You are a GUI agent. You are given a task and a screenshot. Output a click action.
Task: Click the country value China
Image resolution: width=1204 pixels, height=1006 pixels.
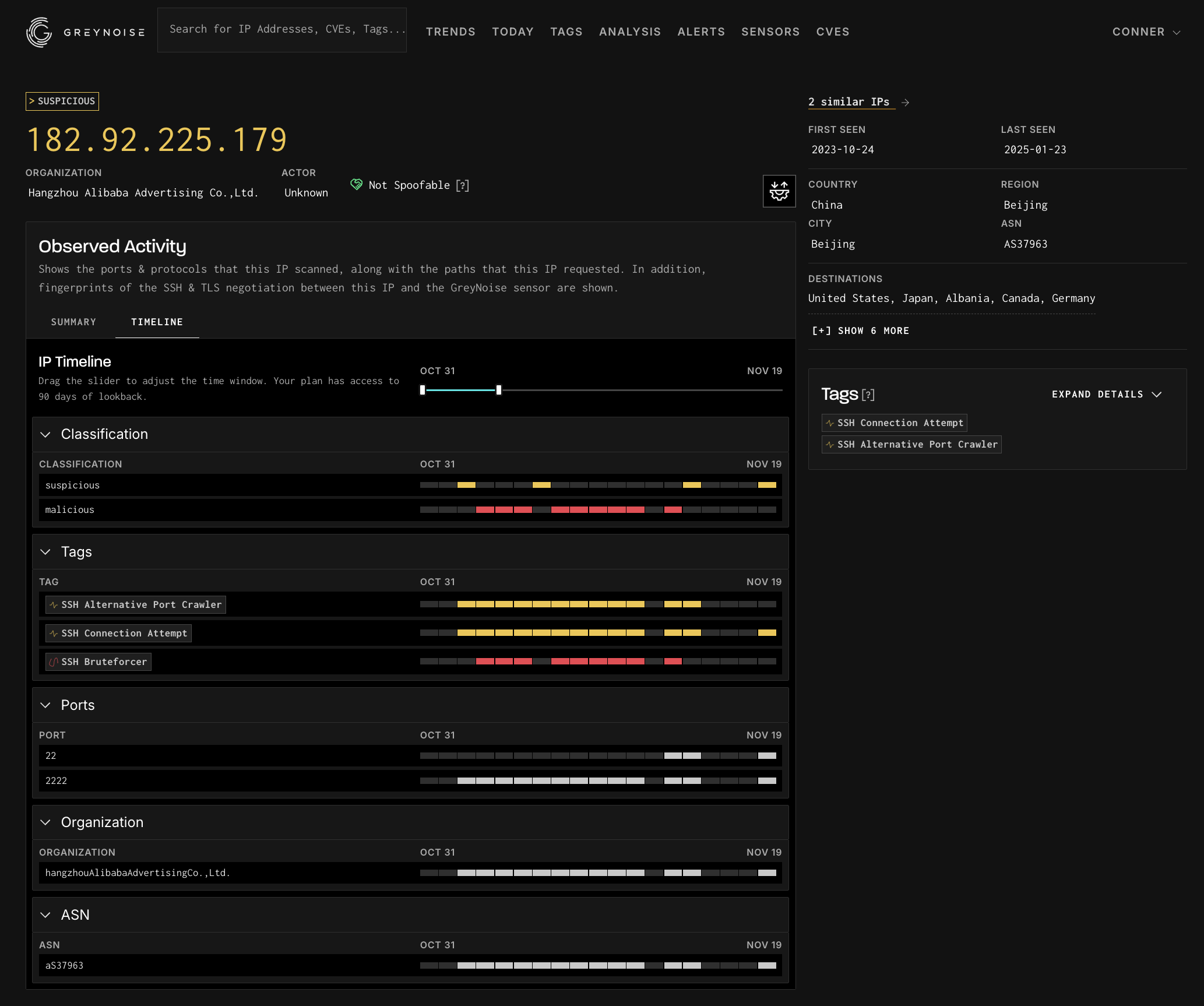click(x=827, y=205)
